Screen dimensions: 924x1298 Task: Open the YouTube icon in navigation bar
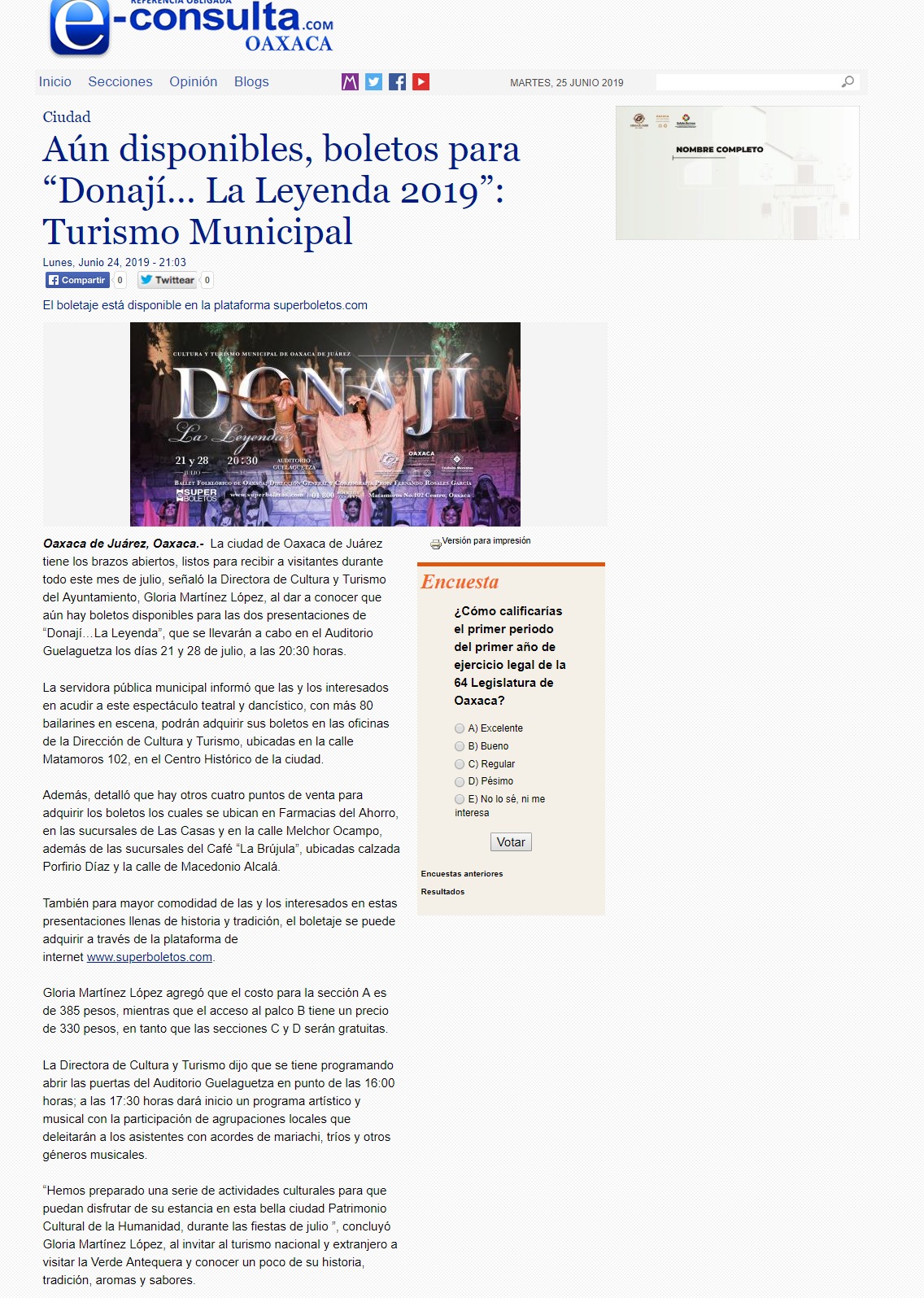click(x=421, y=81)
